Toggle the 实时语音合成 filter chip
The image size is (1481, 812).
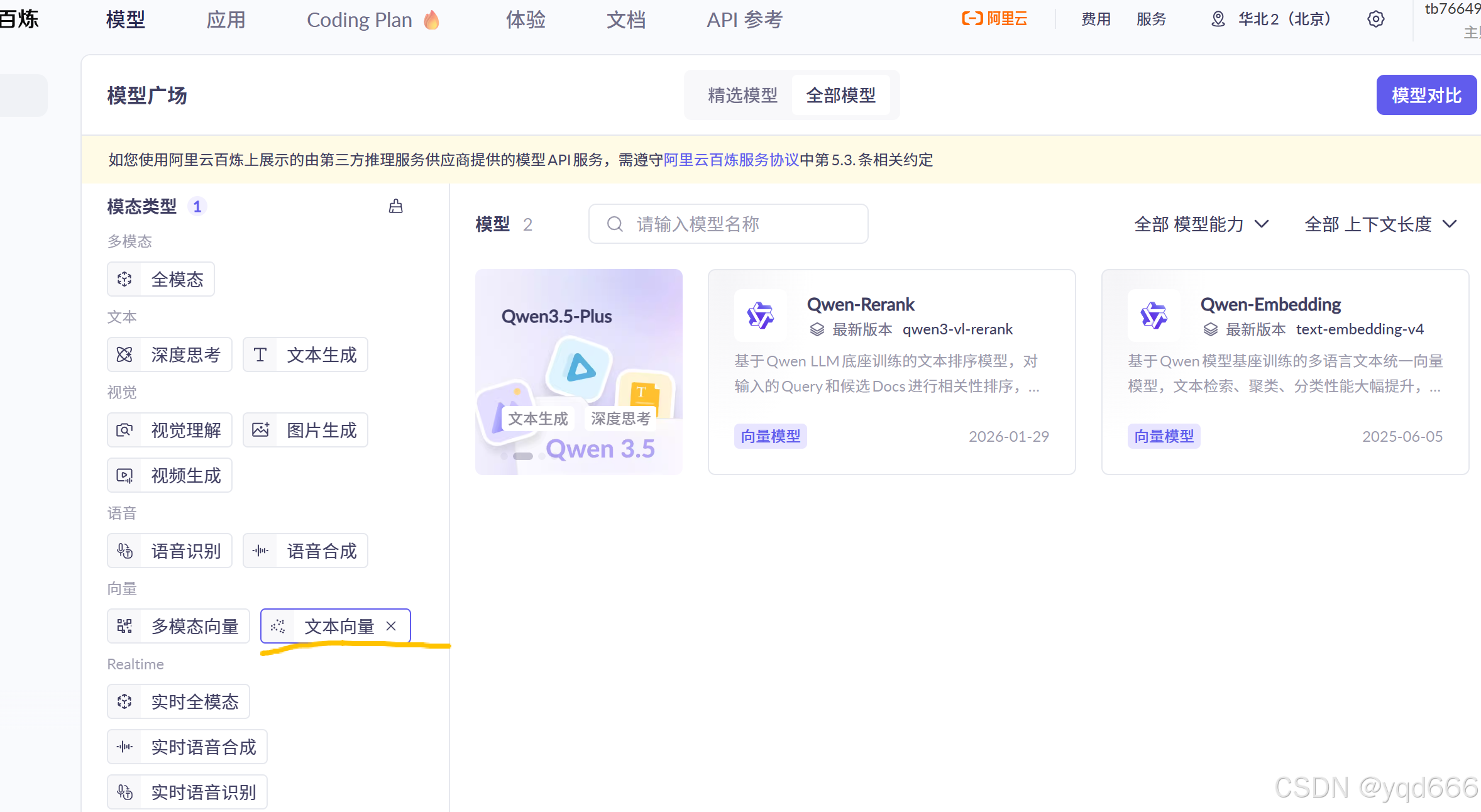pos(187,747)
